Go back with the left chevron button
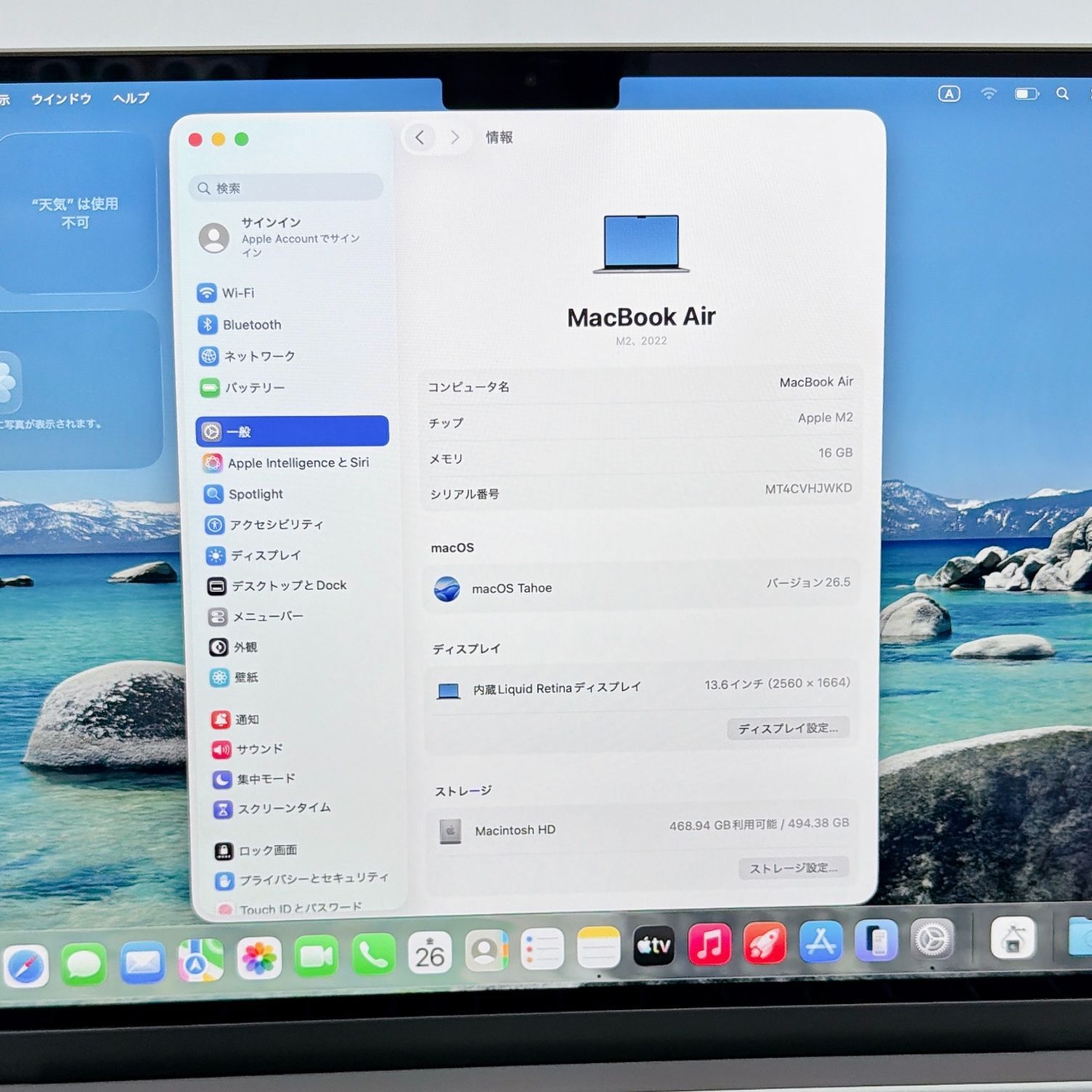The width and height of the screenshot is (1092, 1092). (x=420, y=137)
